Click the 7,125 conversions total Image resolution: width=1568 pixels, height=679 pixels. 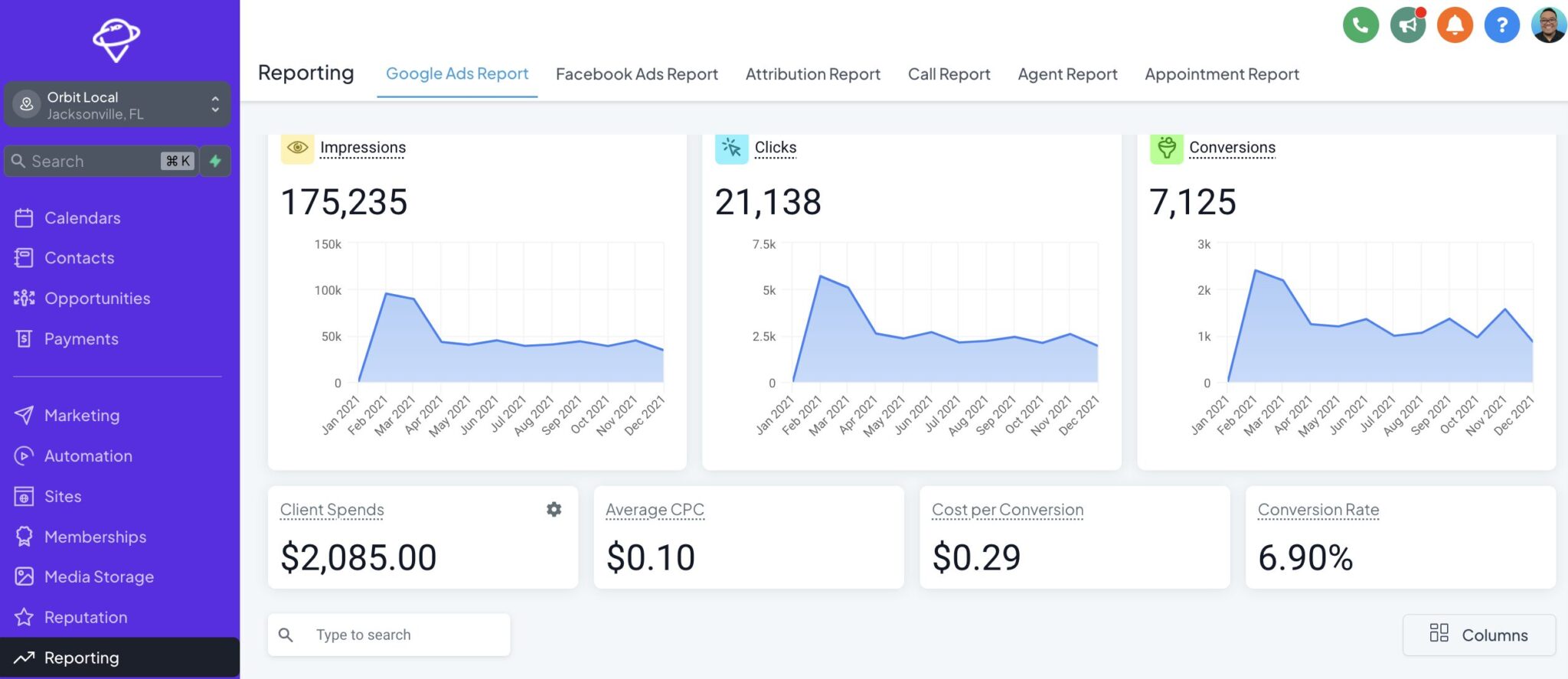pyautogui.click(x=1193, y=202)
